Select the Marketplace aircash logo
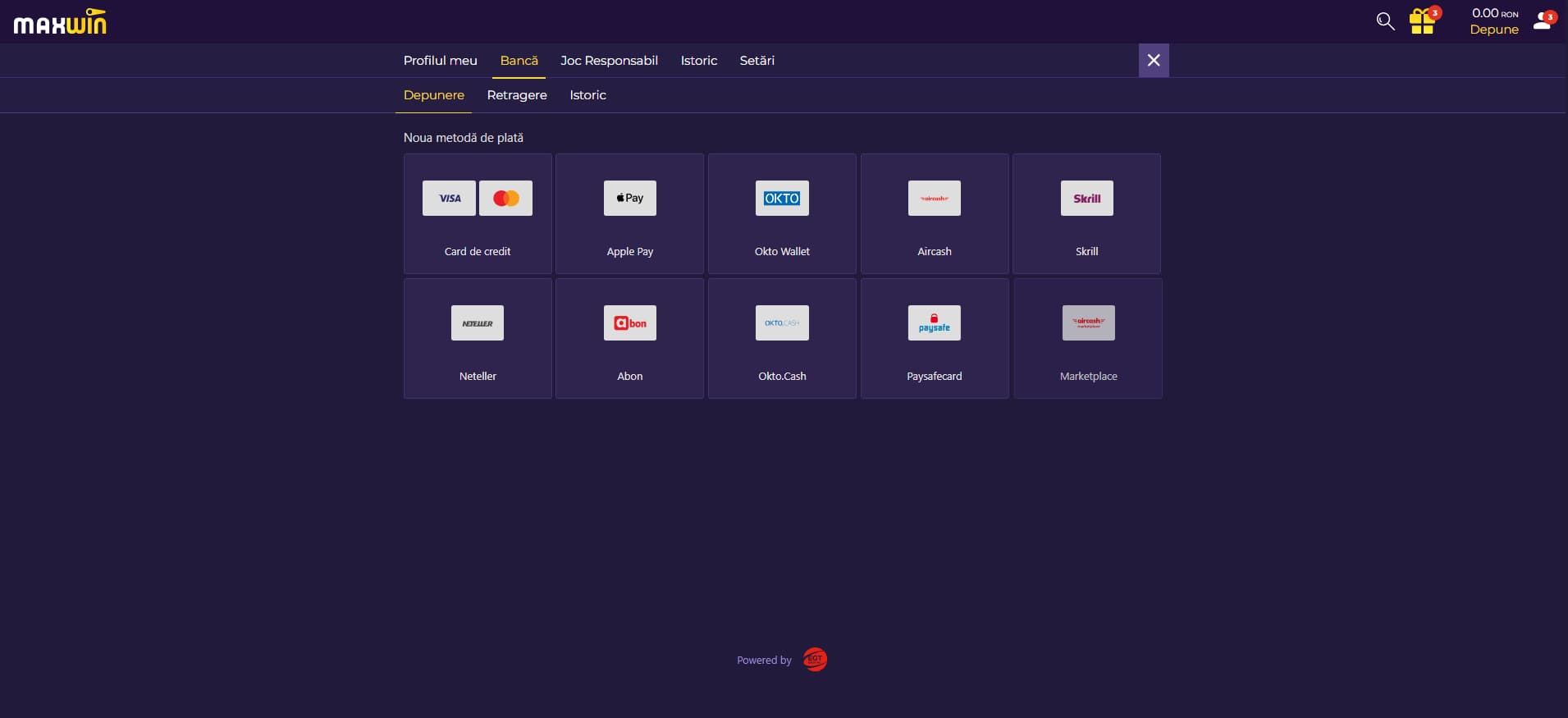 (1089, 322)
